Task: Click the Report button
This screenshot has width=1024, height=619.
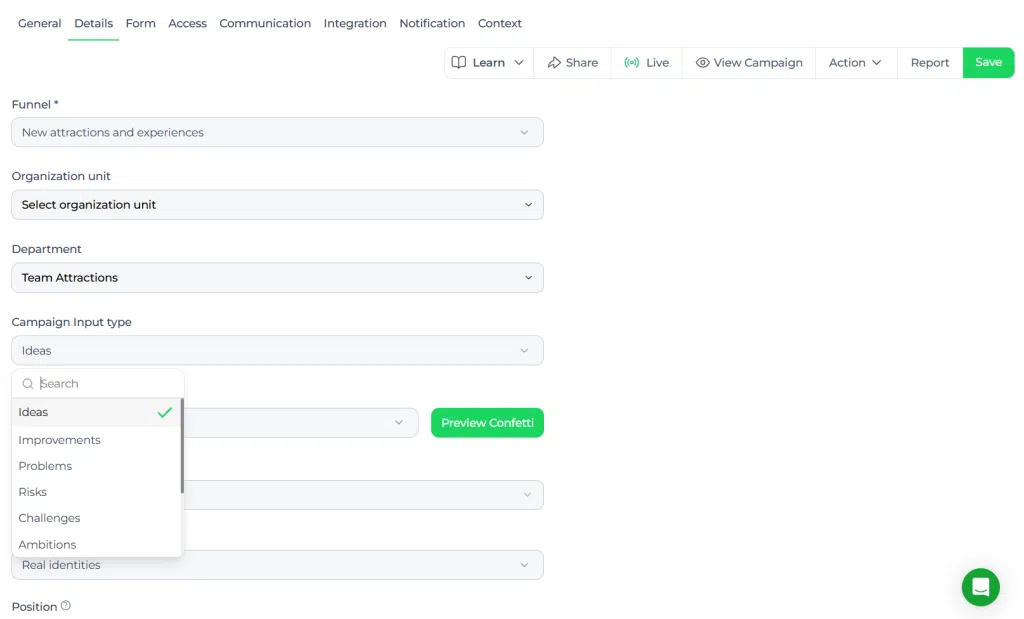Action: 930,63
